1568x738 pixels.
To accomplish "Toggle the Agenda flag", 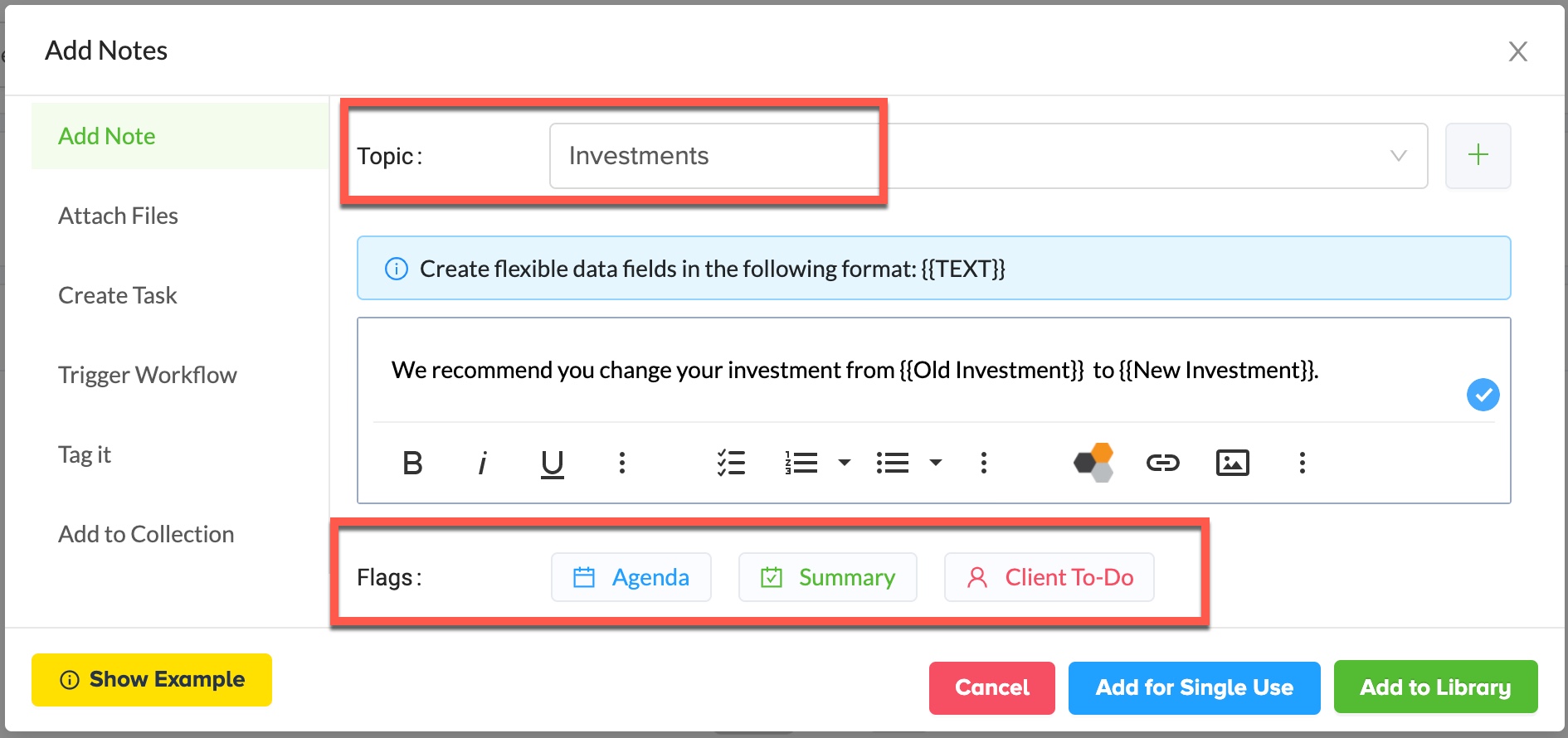I will pyautogui.click(x=631, y=577).
